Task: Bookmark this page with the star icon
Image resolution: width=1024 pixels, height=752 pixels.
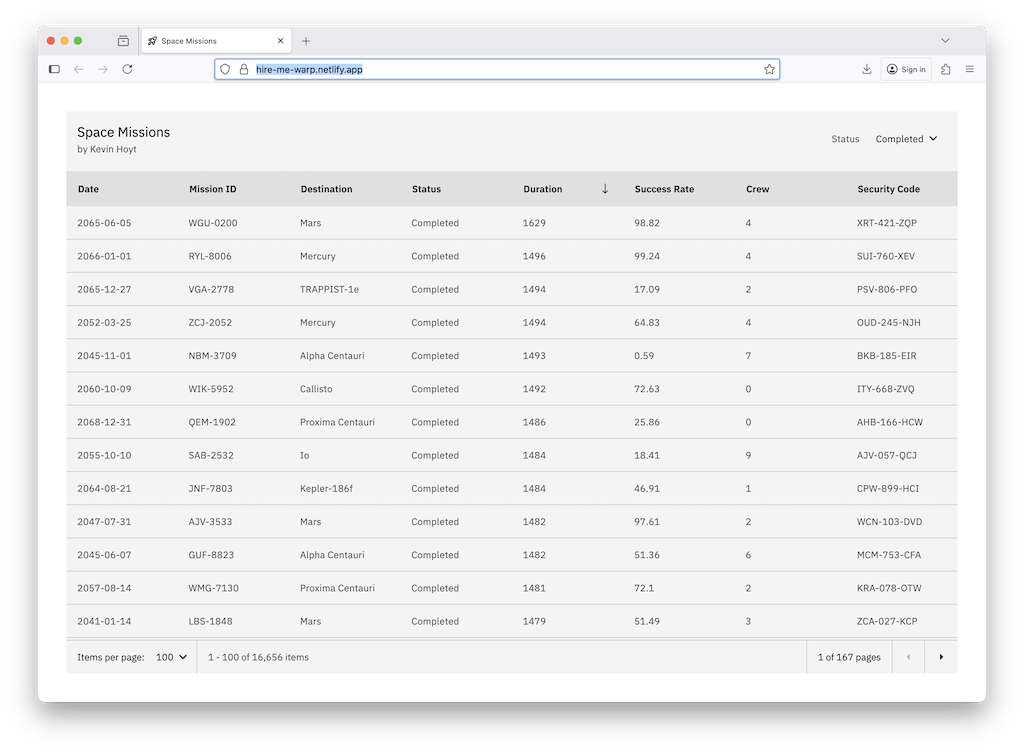Action: pyautogui.click(x=769, y=69)
